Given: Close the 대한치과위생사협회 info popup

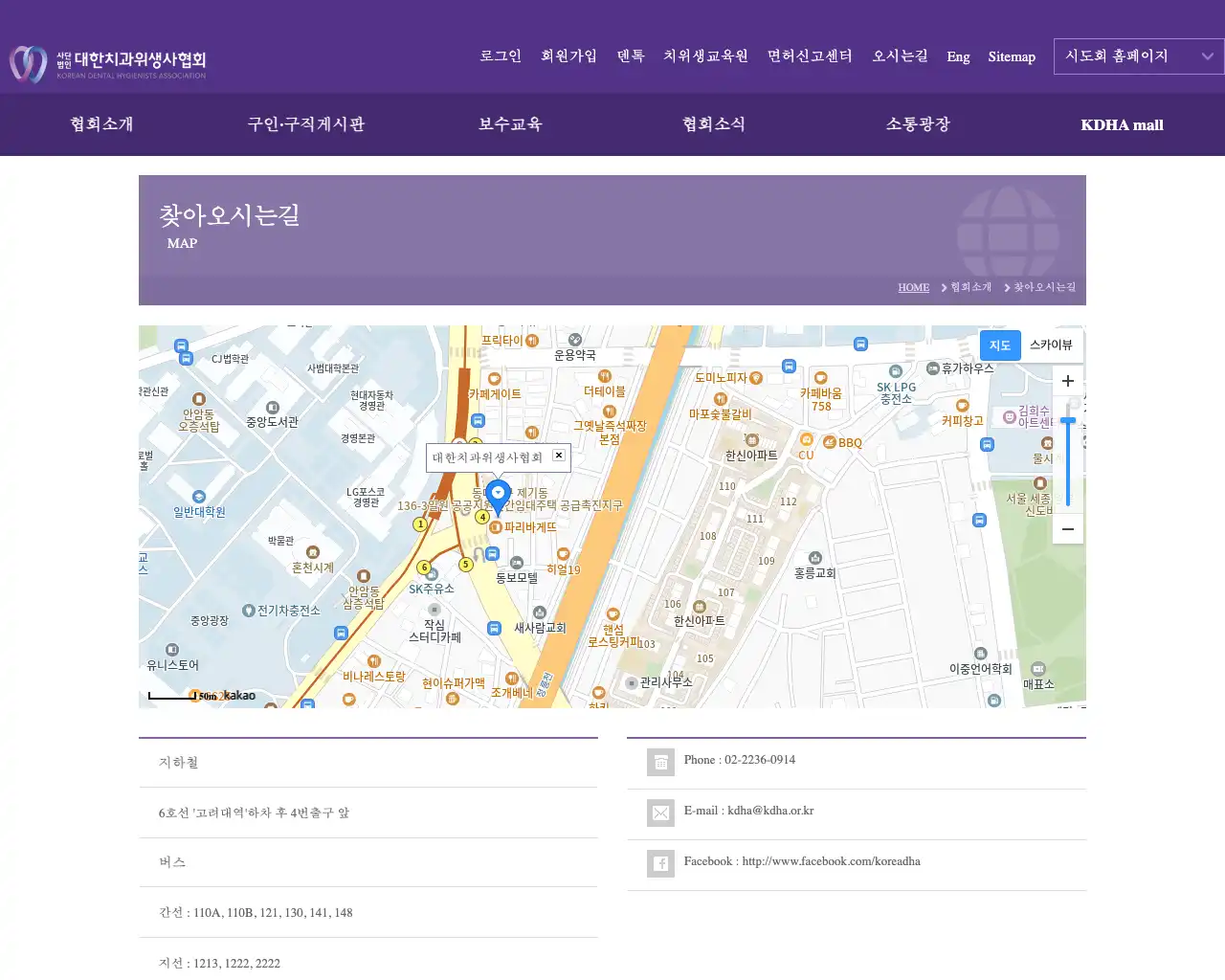Looking at the screenshot, I should pos(559,456).
